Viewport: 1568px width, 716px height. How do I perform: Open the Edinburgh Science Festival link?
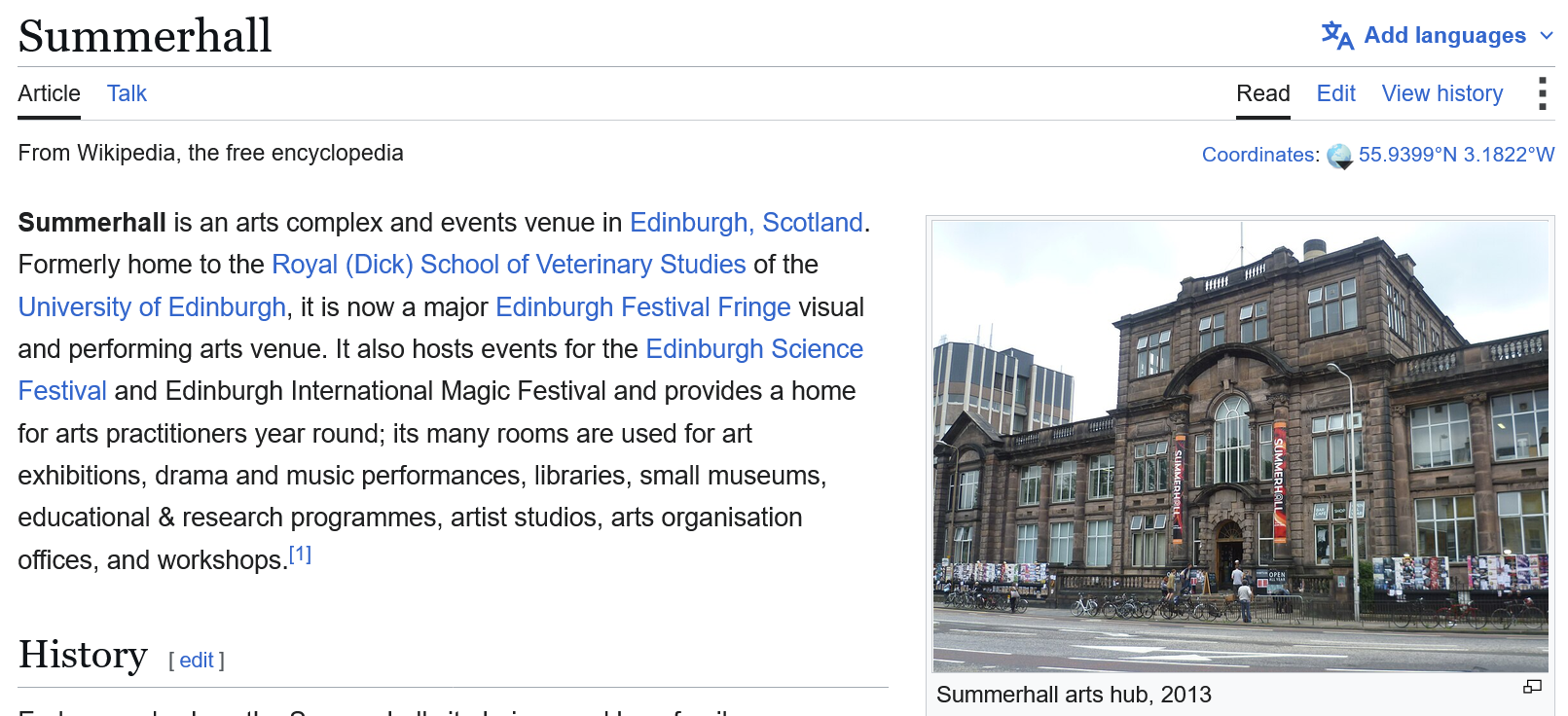[754, 349]
